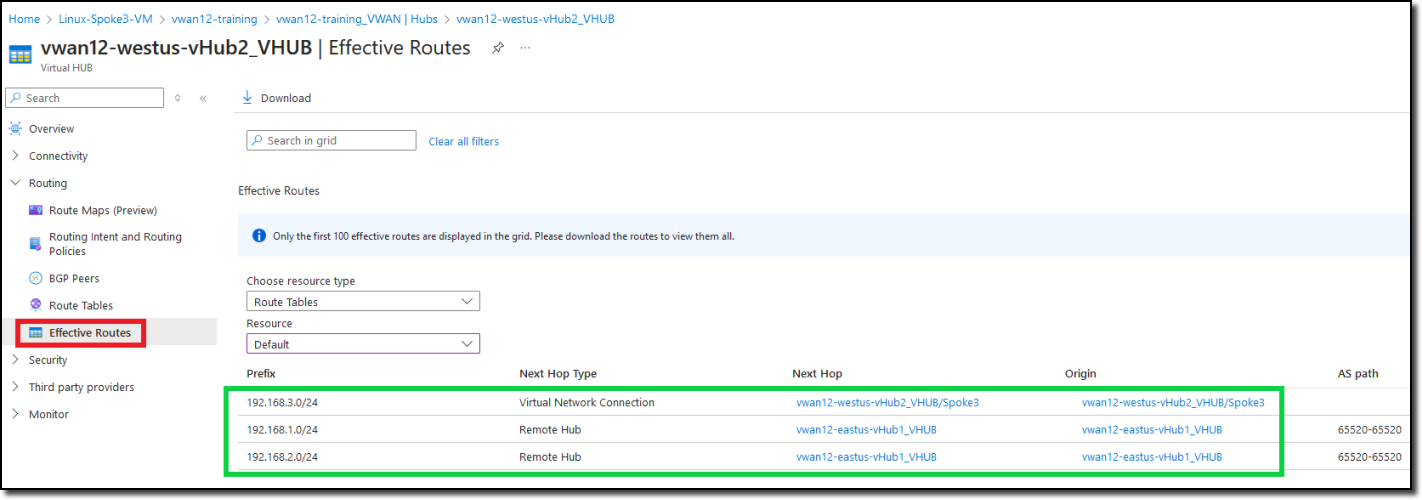Image resolution: width=1422 pixels, height=500 pixels.
Task: Click the Virtual HUB resource icon by title
Action: 20,54
